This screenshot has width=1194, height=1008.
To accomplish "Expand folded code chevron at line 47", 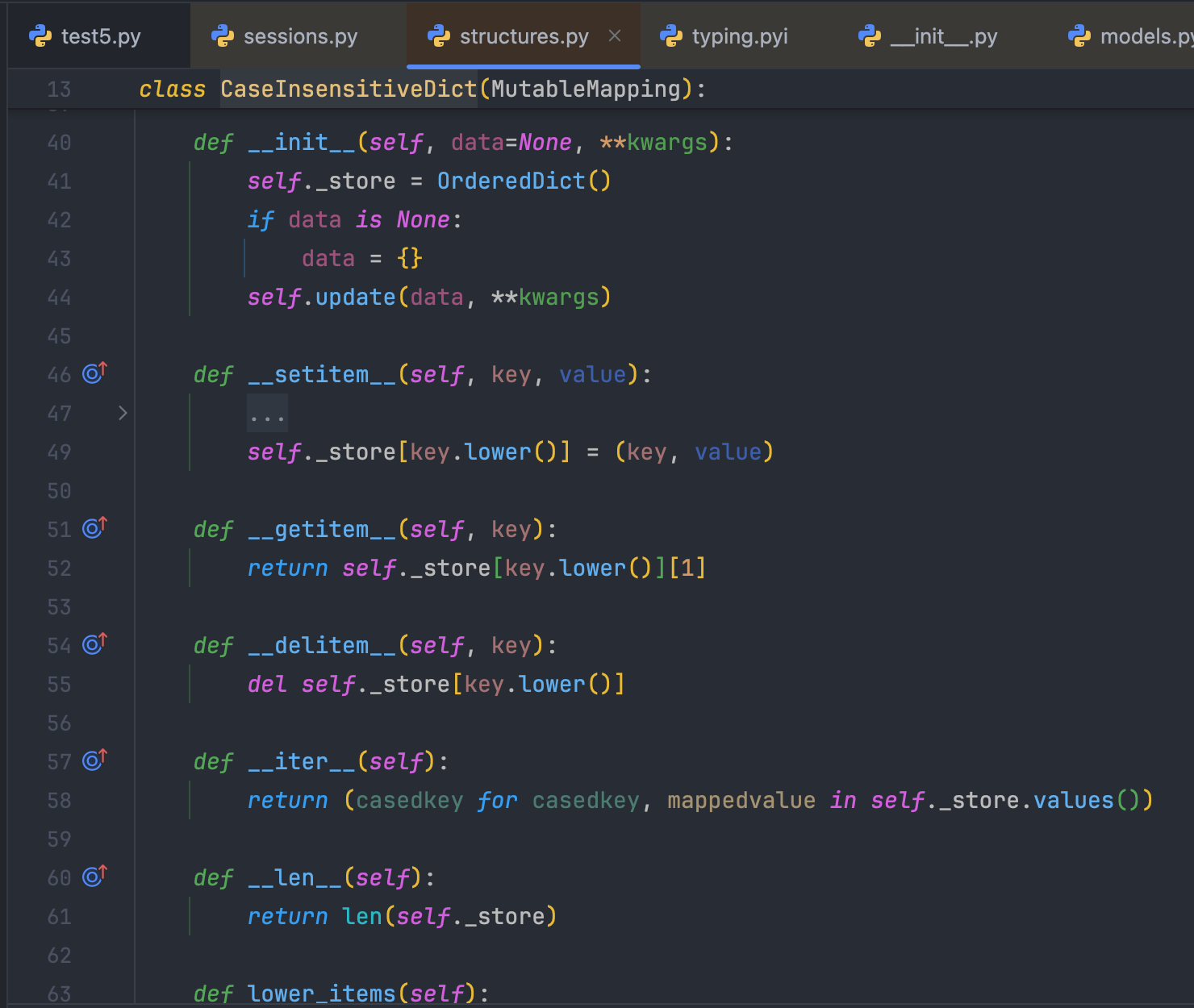I will pos(123,413).
